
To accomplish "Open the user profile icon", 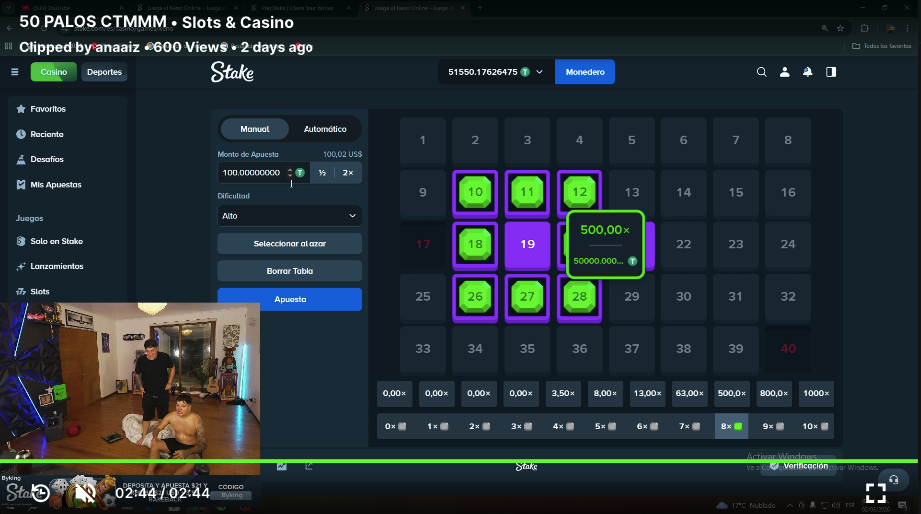I will click(784, 72).
